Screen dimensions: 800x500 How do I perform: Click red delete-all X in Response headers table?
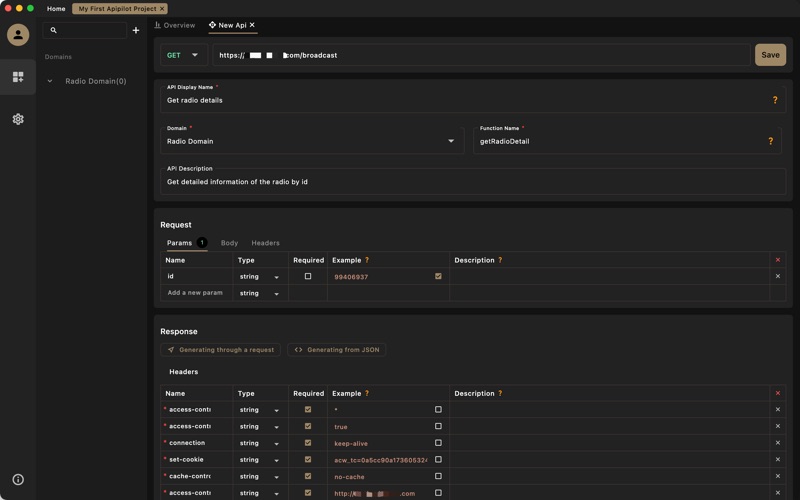pyautogui.click(x=778, y=393)
